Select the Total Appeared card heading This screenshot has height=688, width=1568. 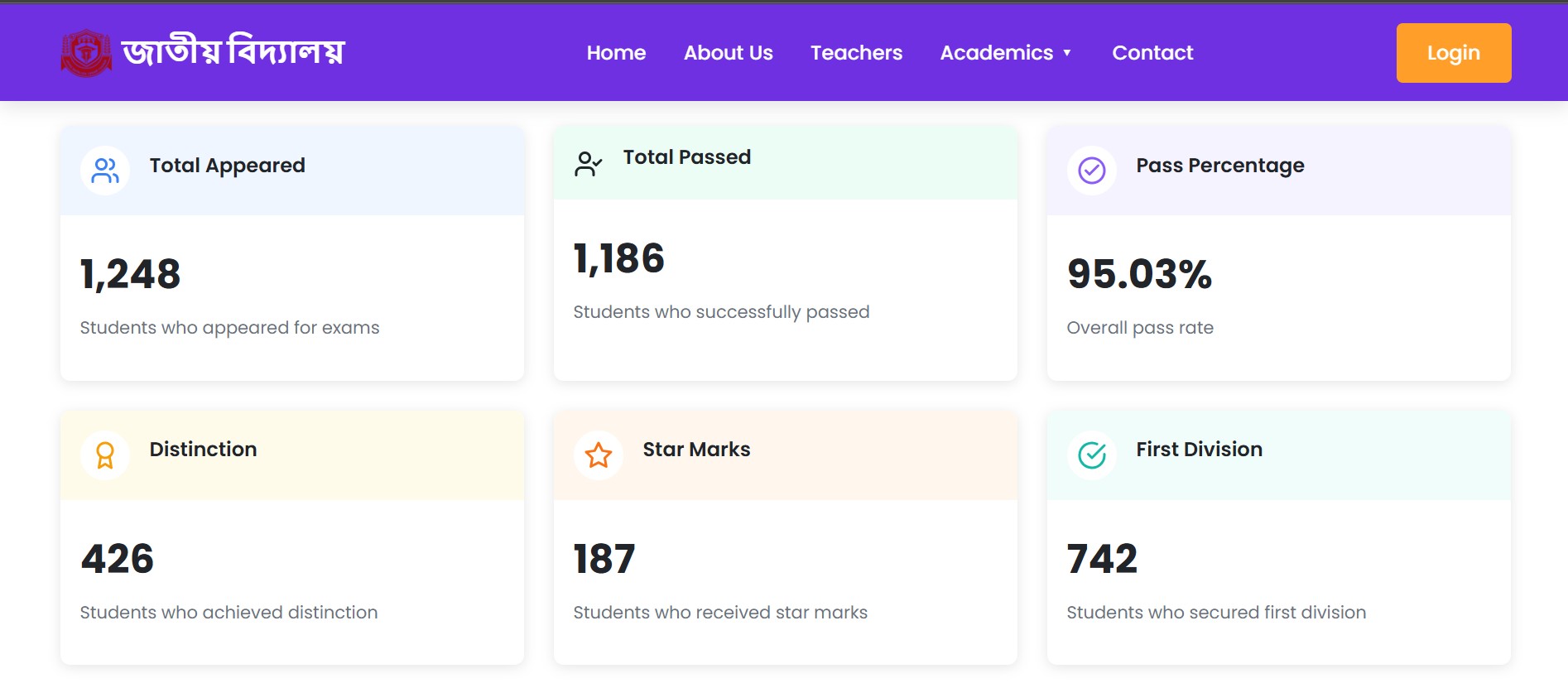tap(228, 166)
